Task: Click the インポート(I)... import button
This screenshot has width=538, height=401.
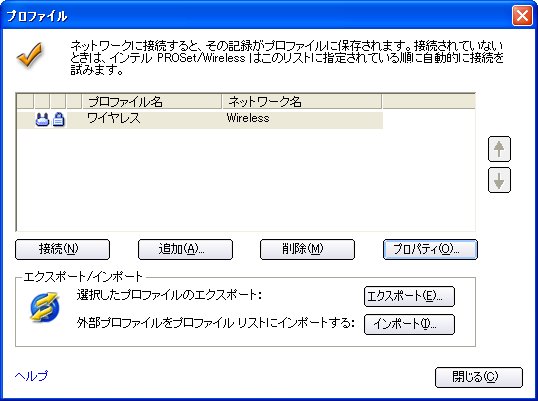Action: click(409, 324)
